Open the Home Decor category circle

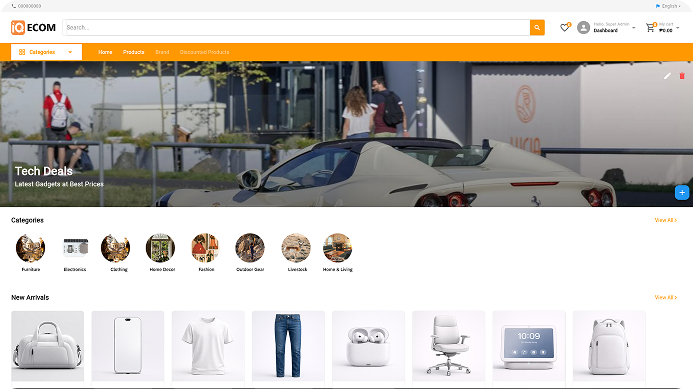[x=160, y=248]
